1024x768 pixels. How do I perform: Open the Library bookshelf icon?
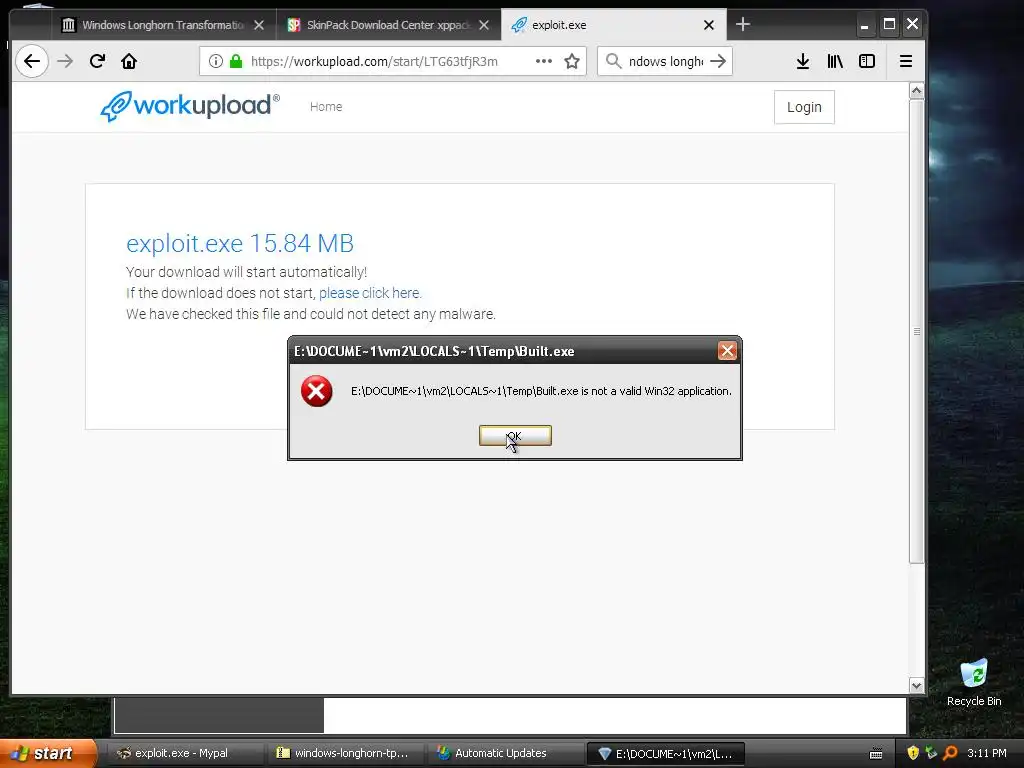(835, 61)
